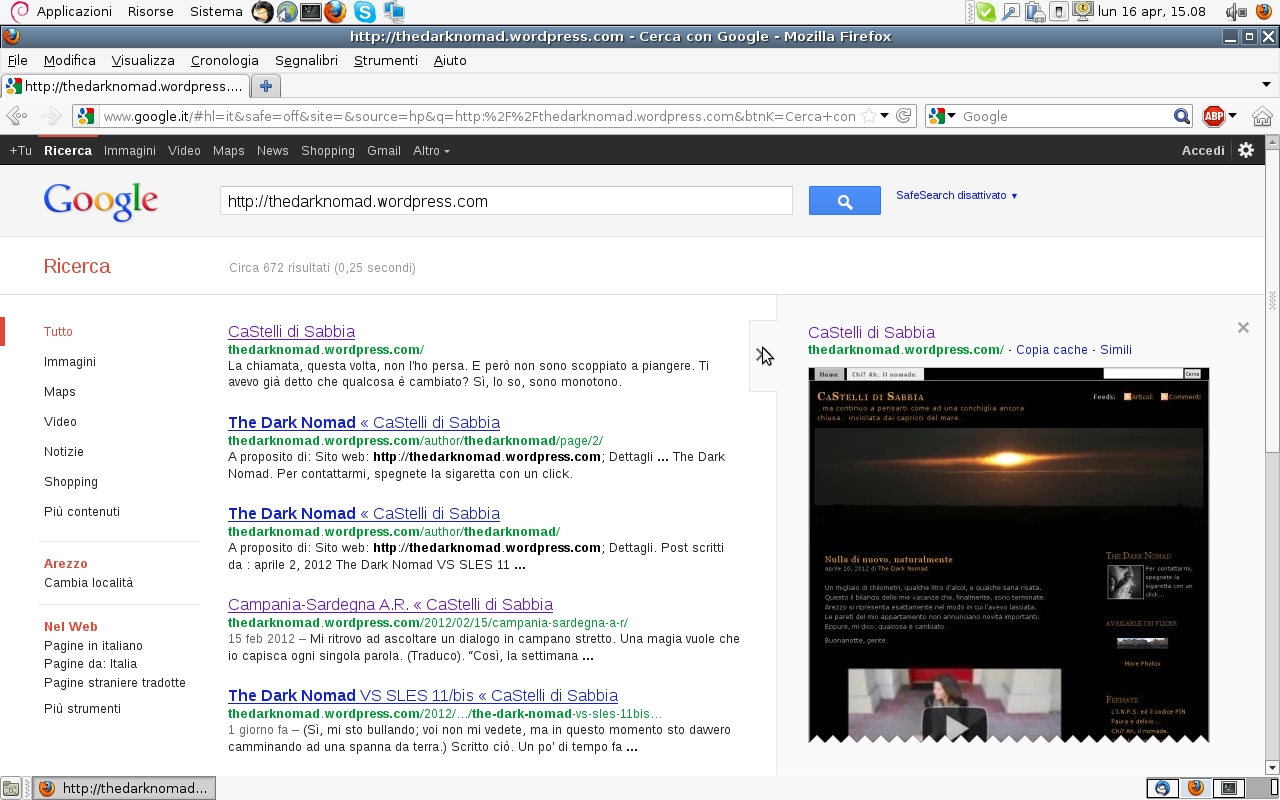The image size is (1280, 800).
Task: Filter by Notizie in left sidebar
Action: tap(64, 451)
